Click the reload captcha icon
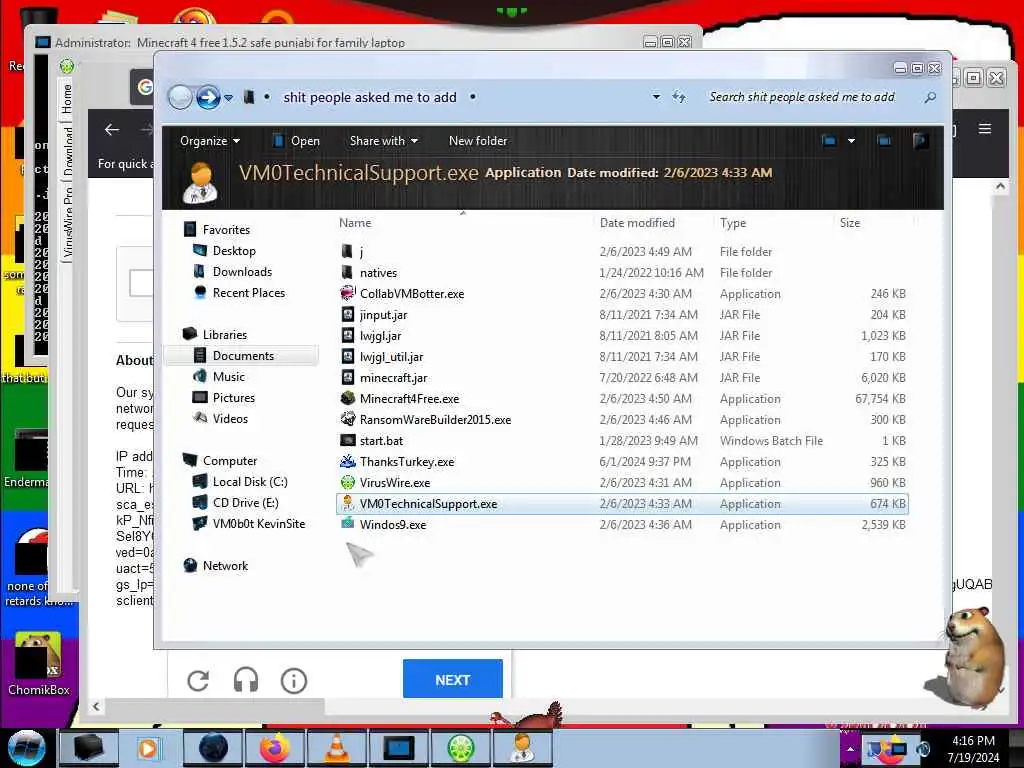 198,680
